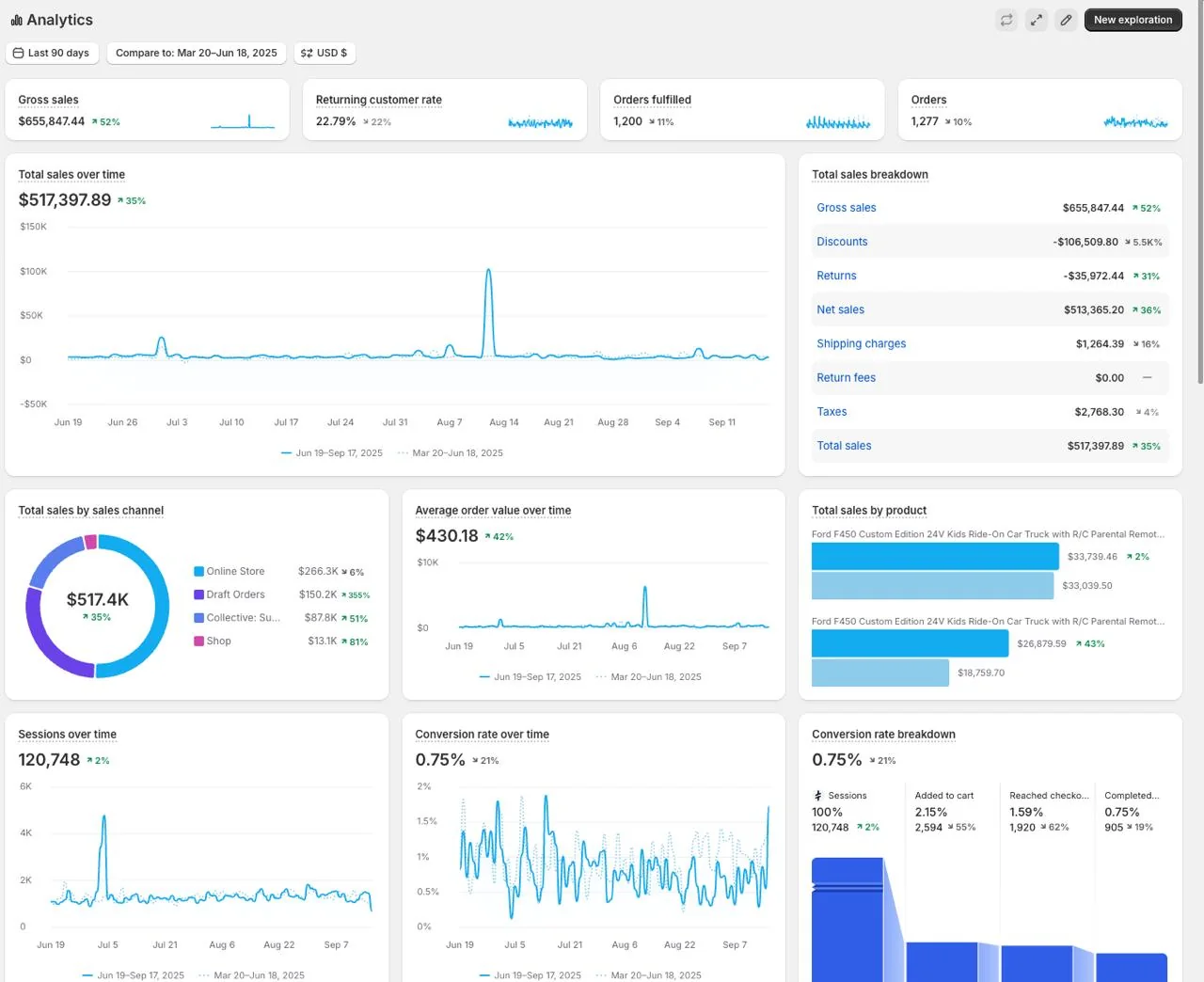Screen dimensions: 1204x982
Task: Click the Orders fulfilled sparkline
Action: click(838, 122)
